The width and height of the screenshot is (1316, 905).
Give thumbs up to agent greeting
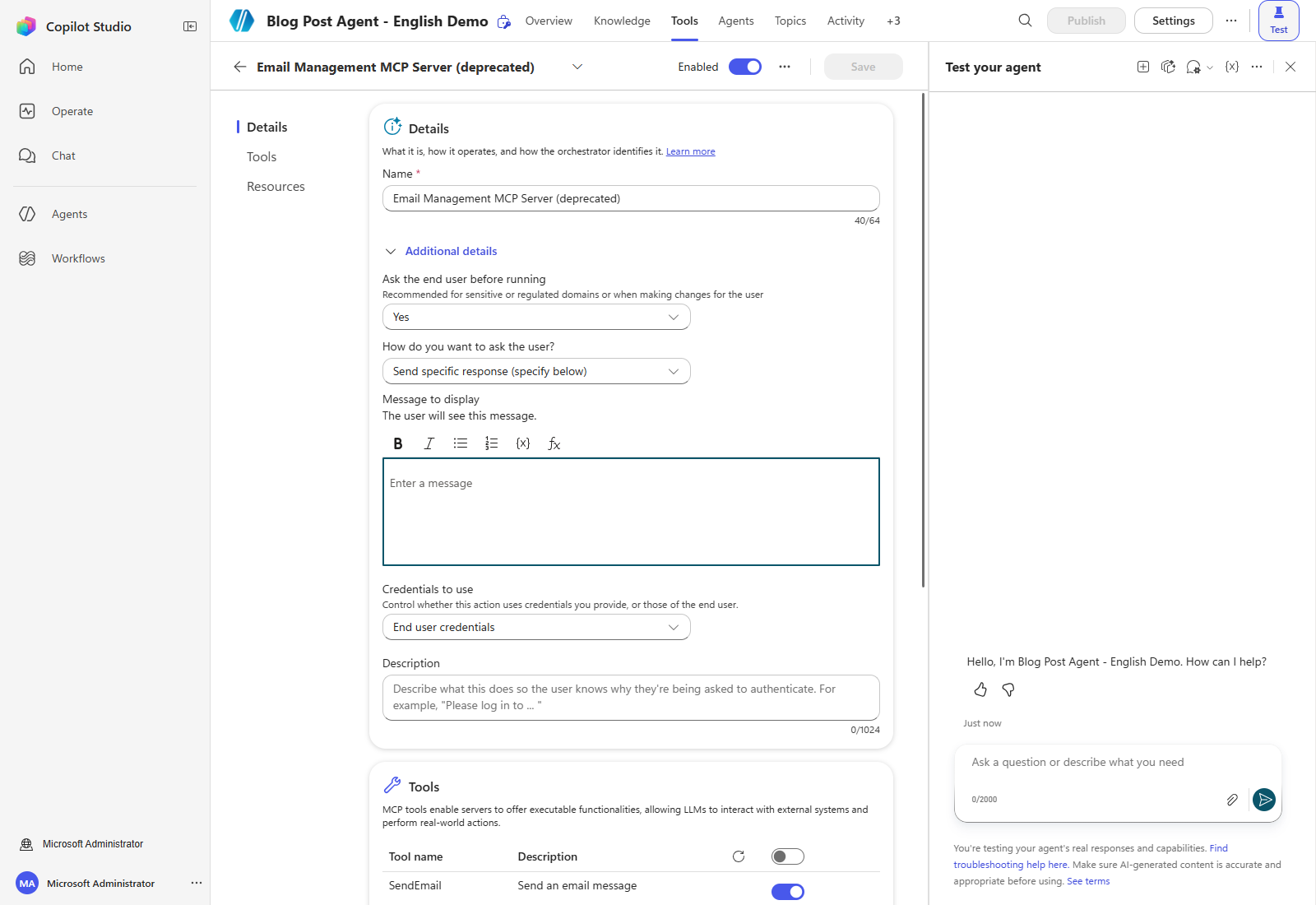(x=980, y=689)
